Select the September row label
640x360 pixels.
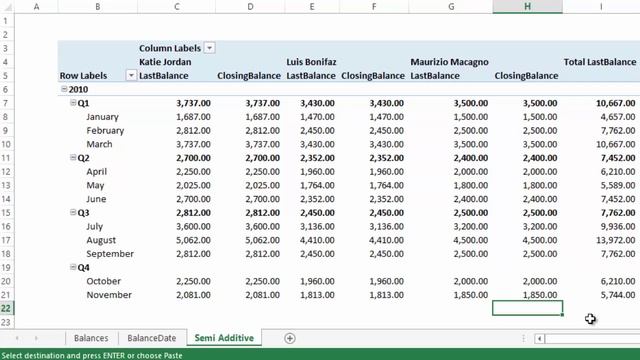click(x=110, y=253)
